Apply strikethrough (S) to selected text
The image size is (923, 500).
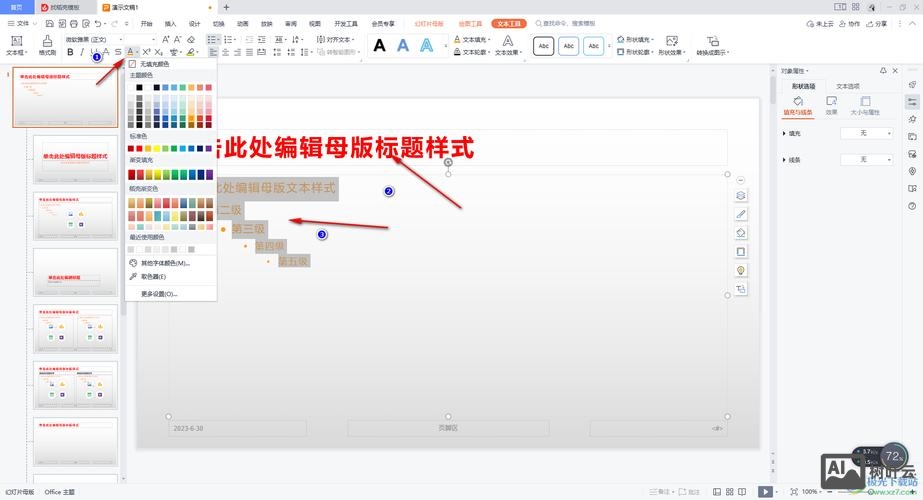[118, 52]
